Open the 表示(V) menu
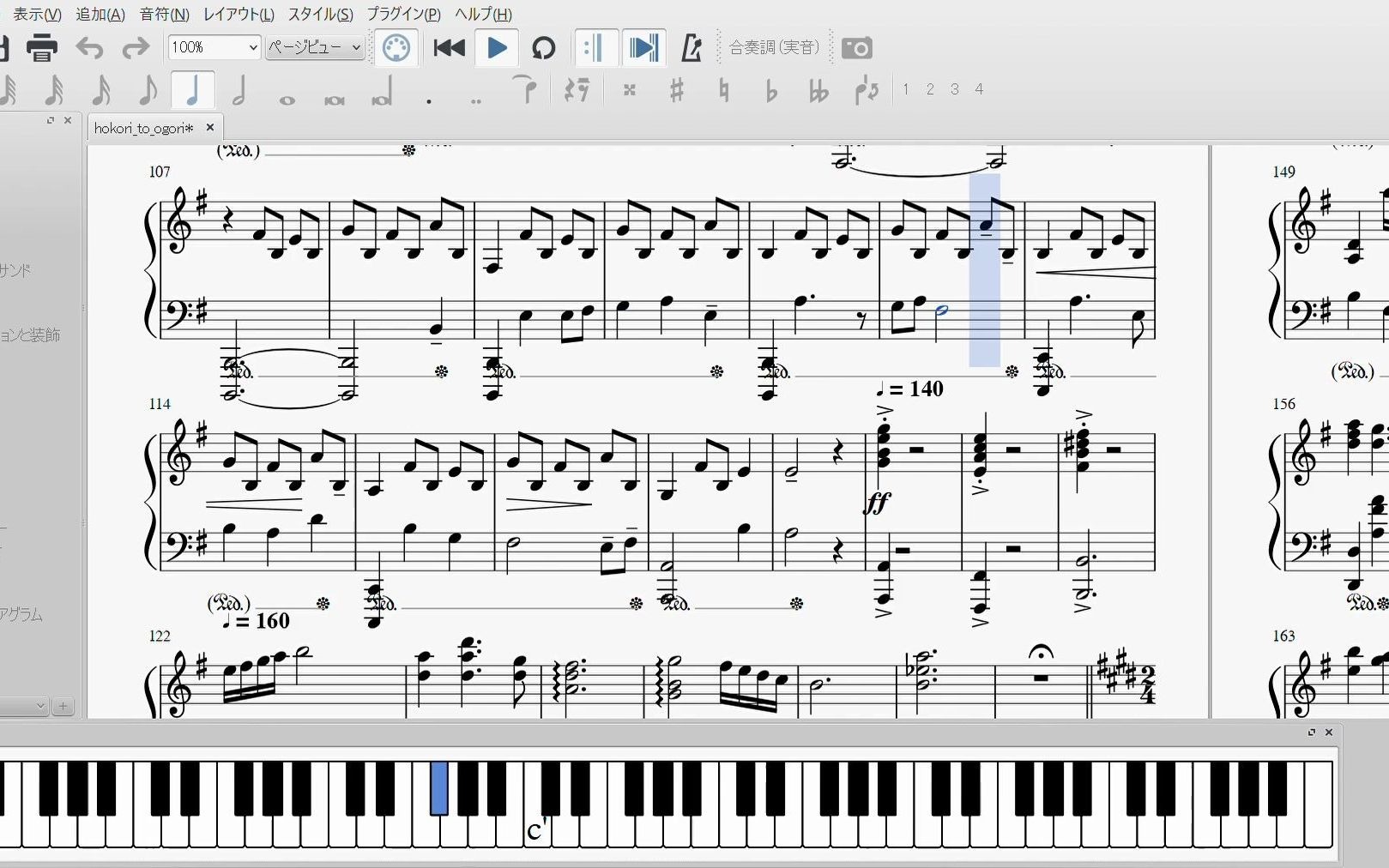Viewport: 1389px width, 868px height. (x=37, y=14)
